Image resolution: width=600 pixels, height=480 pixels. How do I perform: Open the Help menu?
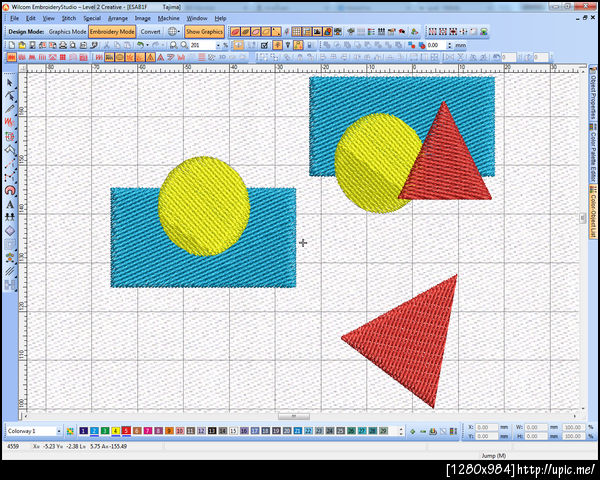coord(220,18)
